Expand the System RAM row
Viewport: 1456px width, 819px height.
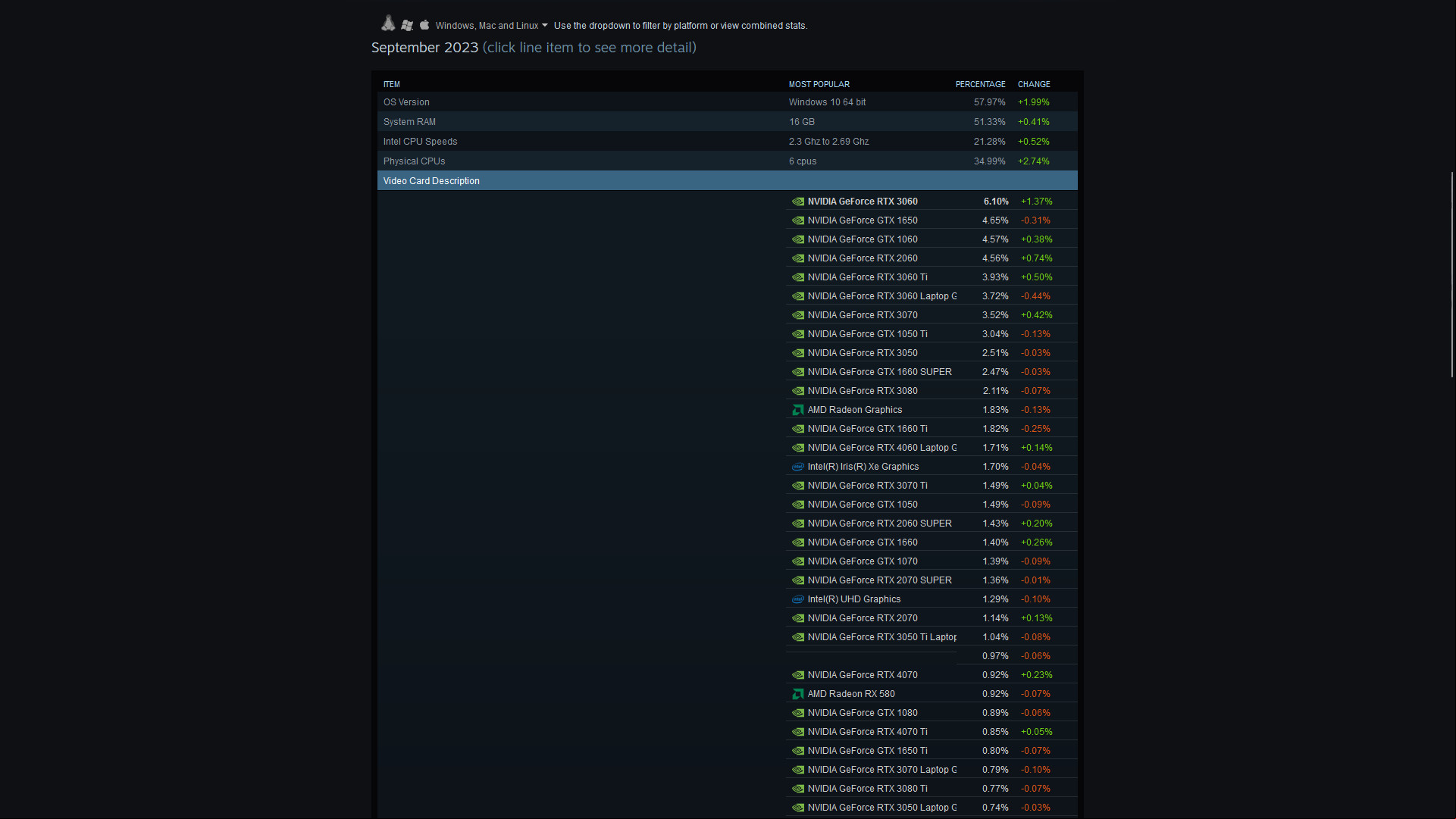coord(727,122)
